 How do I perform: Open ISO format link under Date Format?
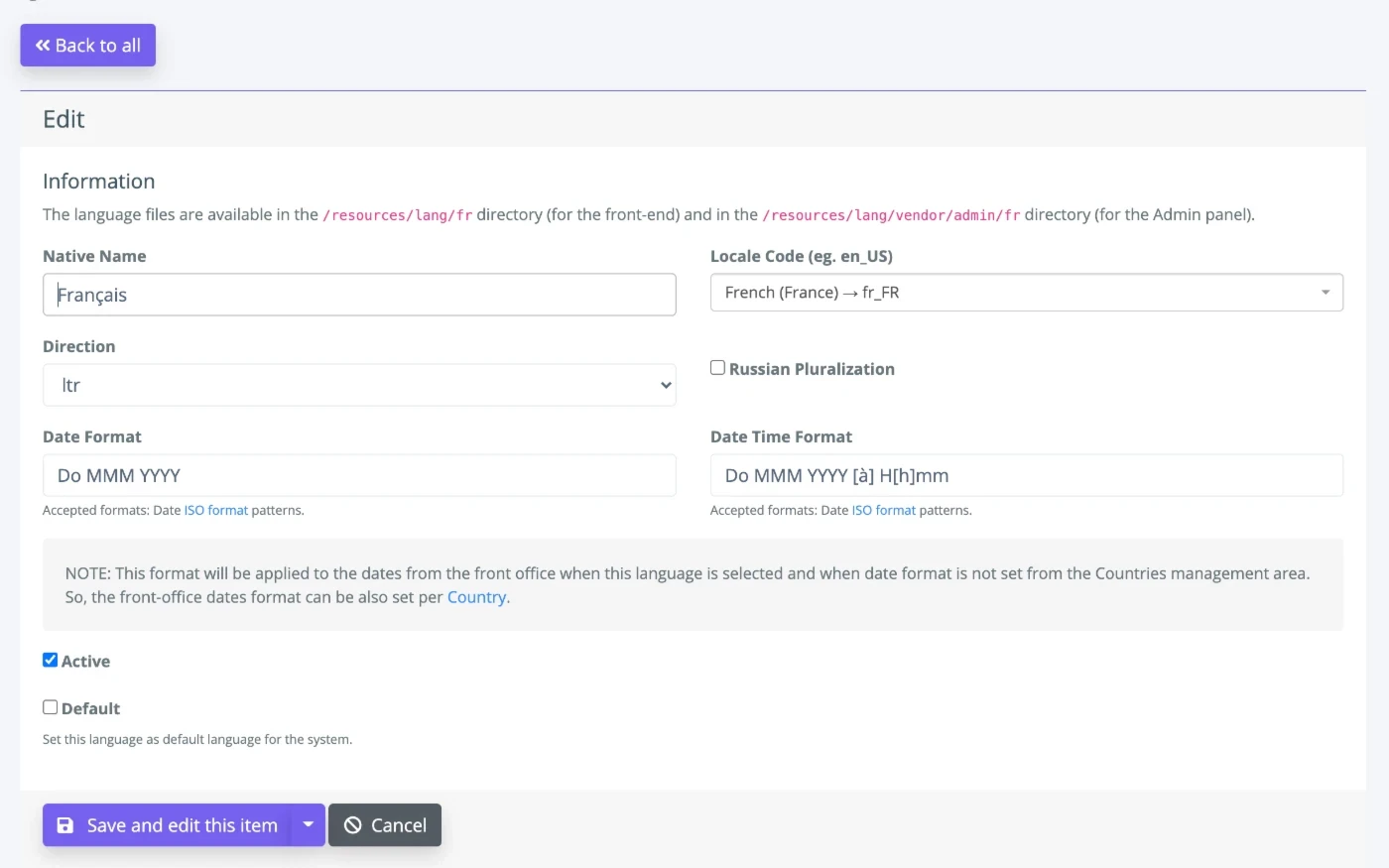216,511
